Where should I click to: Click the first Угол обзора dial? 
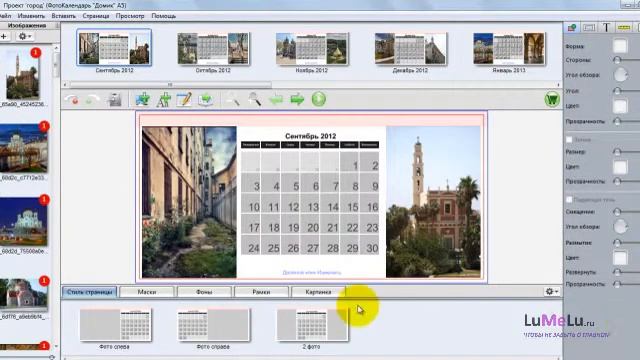click(620, 75)
